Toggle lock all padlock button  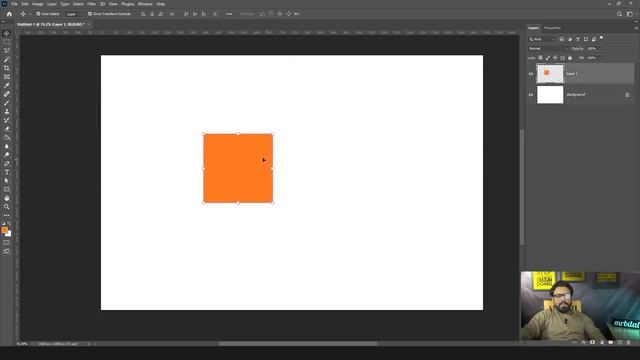(x=570, y=58)
